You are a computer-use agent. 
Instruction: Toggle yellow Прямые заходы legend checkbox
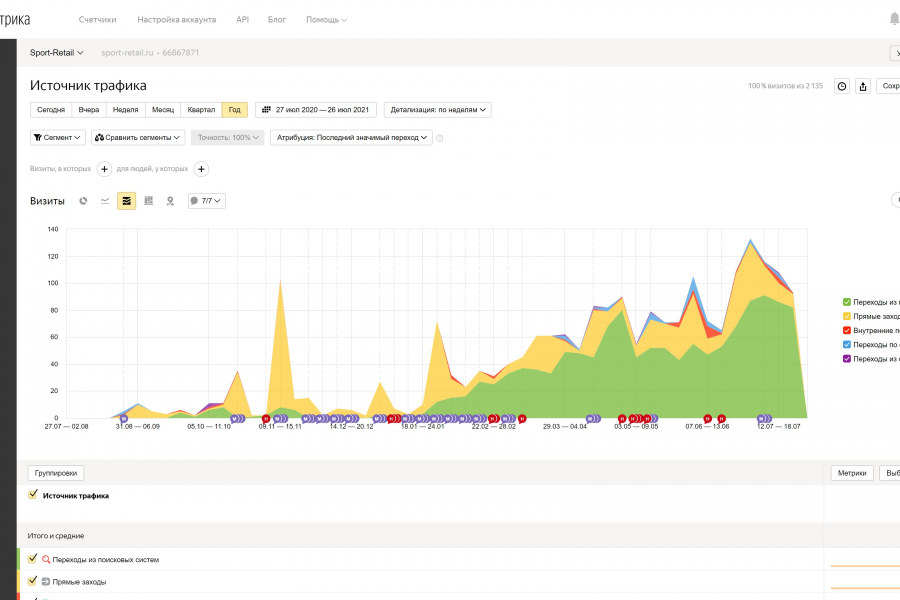point(847,316)
